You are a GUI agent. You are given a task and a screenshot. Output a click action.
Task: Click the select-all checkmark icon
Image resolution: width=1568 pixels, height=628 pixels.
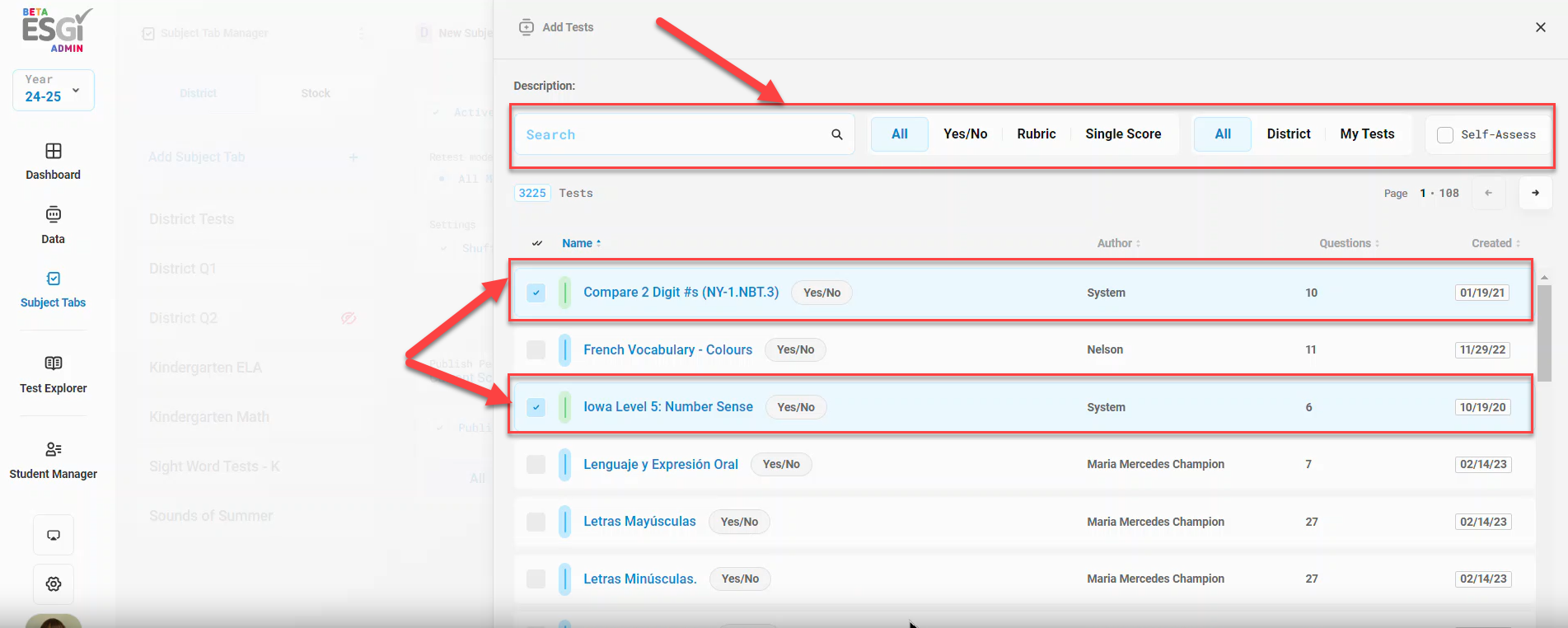[x=536, y=243]
